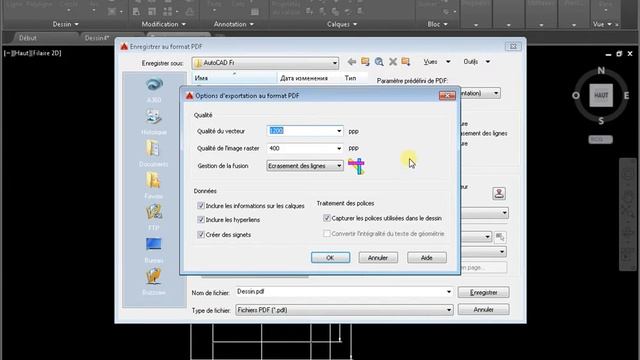
Task: Click the delete X icon in save dialog
Action: (x=393, y=62)
